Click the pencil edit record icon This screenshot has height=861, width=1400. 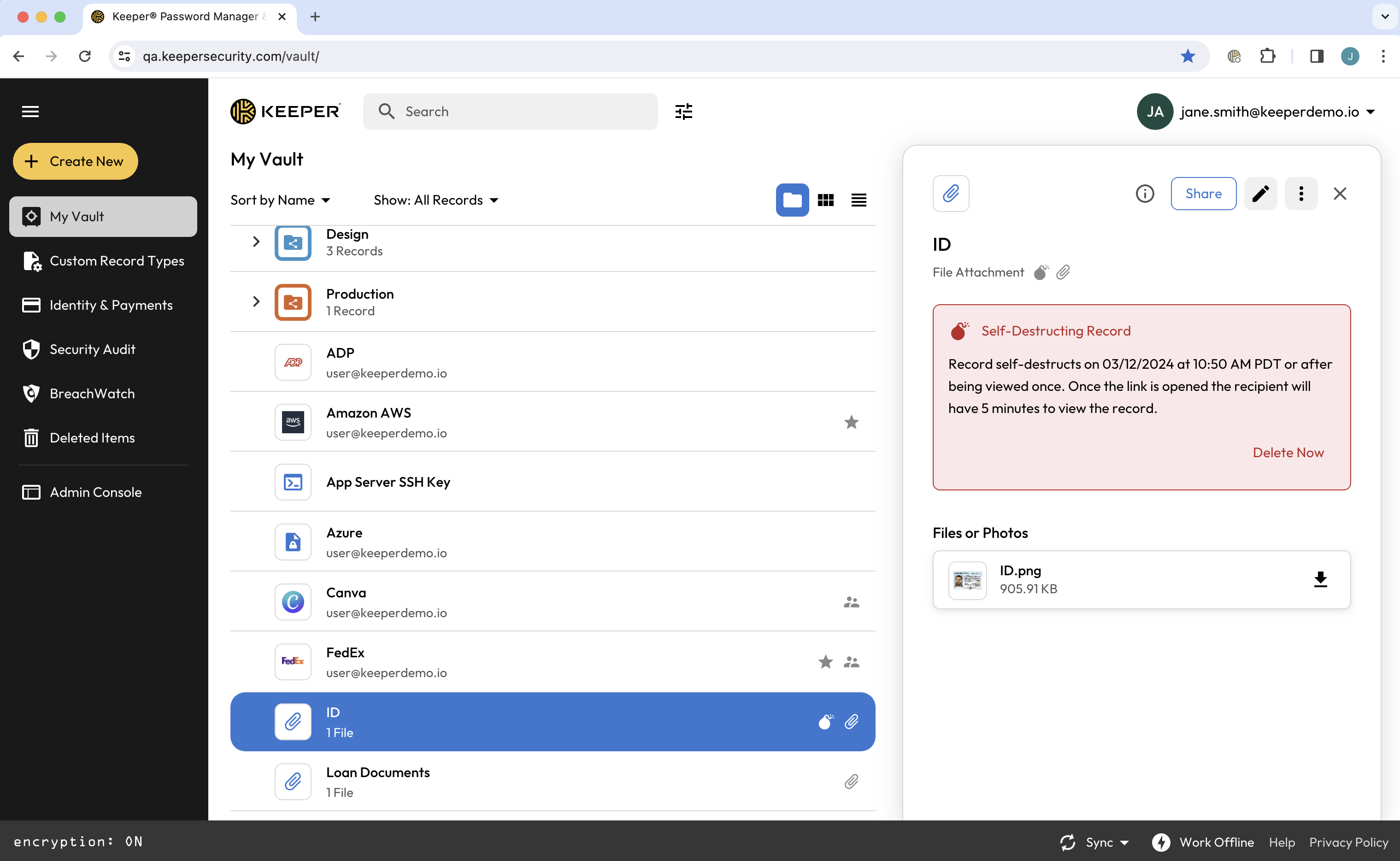coord(1260,194)
